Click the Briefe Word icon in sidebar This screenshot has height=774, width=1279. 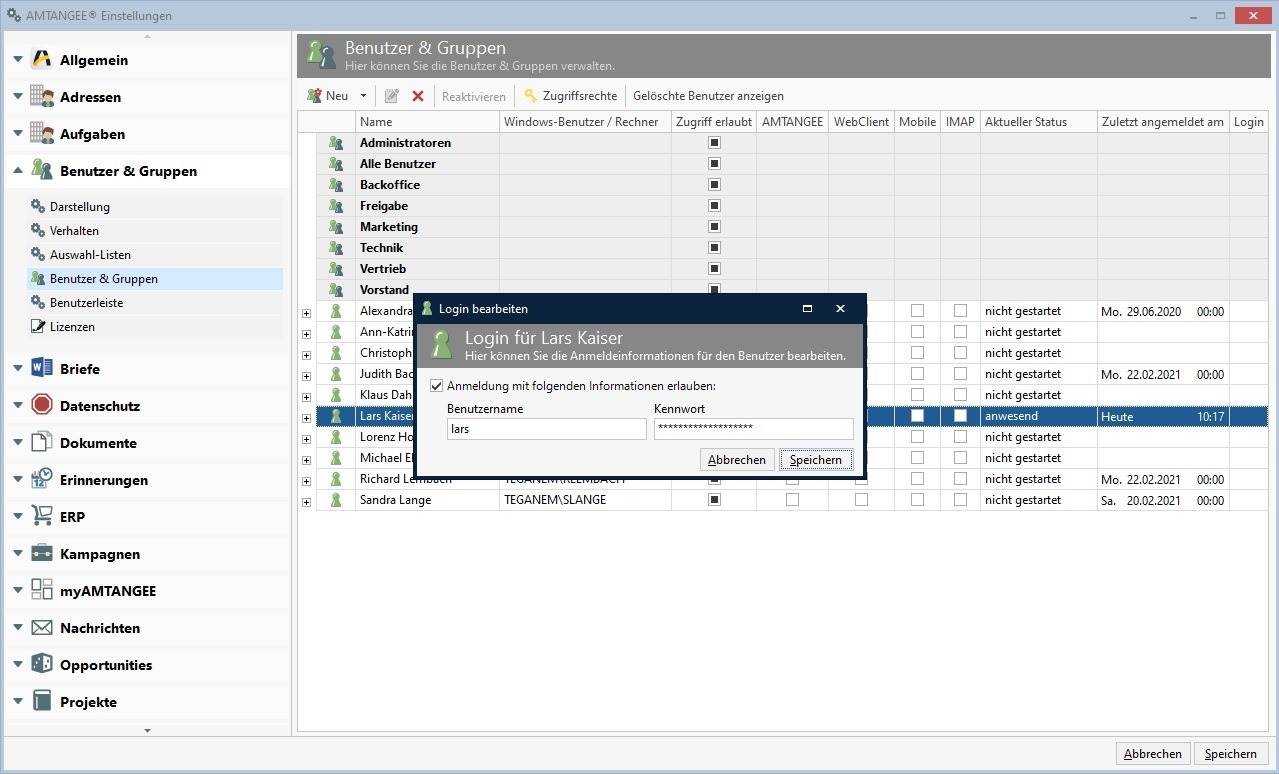click(41, 368)
